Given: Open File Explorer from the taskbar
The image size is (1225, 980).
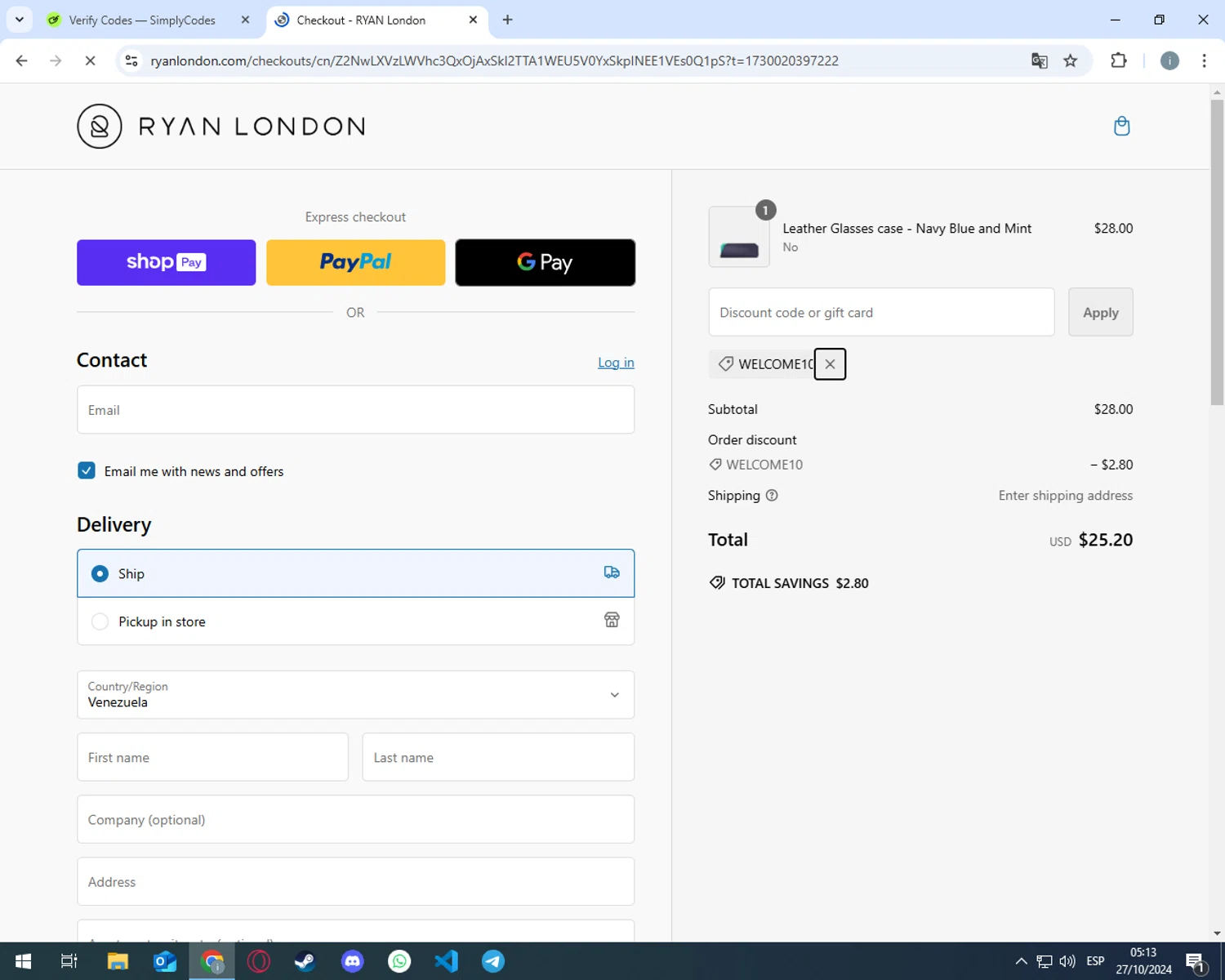Looking at the screenshot, I should [x=118, y=961].
